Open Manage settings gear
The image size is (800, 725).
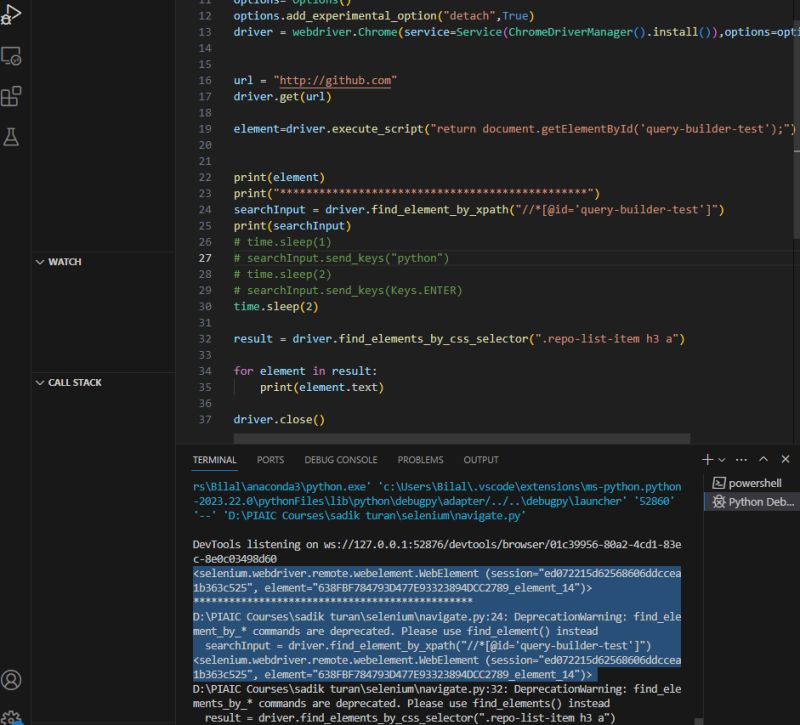click(12, 716)
